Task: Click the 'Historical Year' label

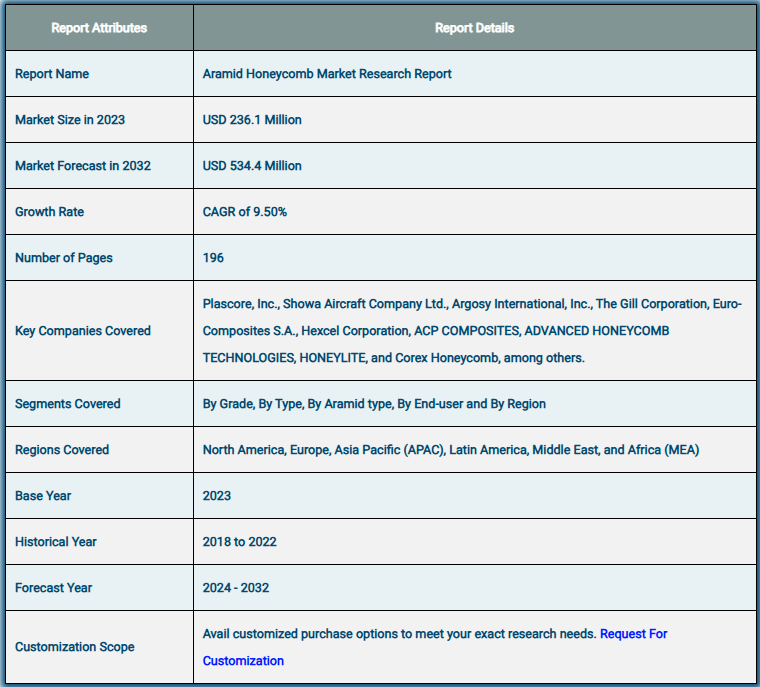Action: coord(56,542)
